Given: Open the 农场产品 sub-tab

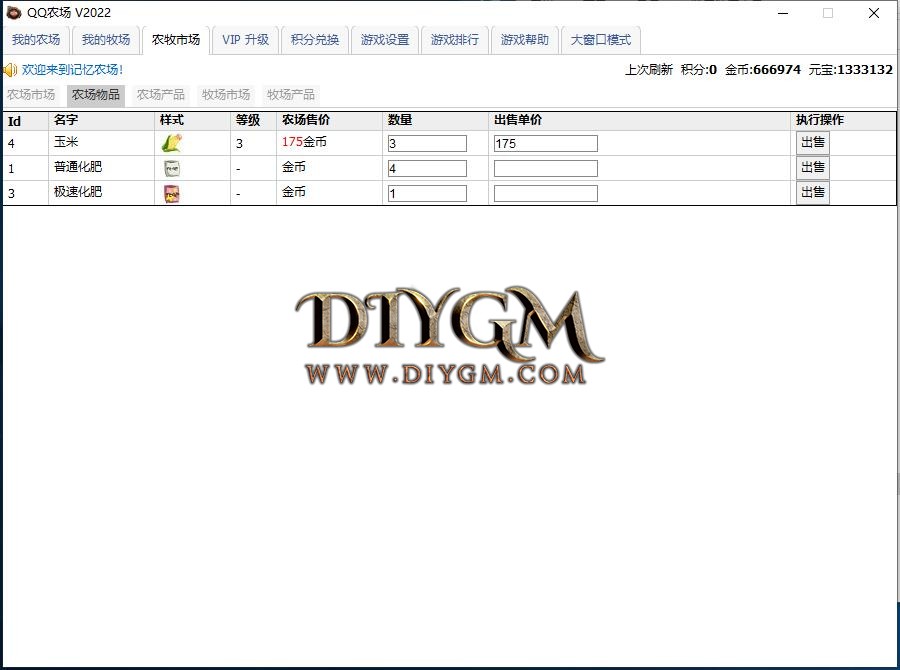Looking at the screenshot, I should coord(161,95).
